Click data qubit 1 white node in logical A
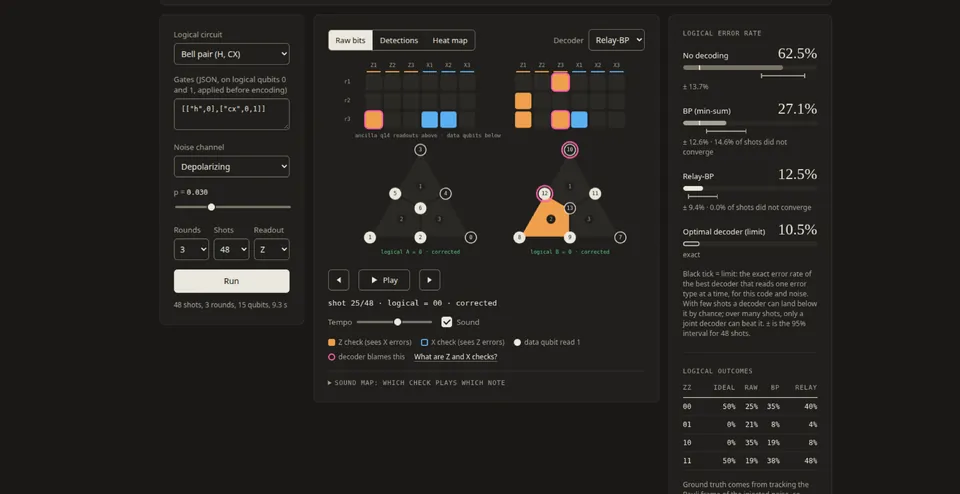This screenshot has height=494, width=960. click(x=370, y=237)
